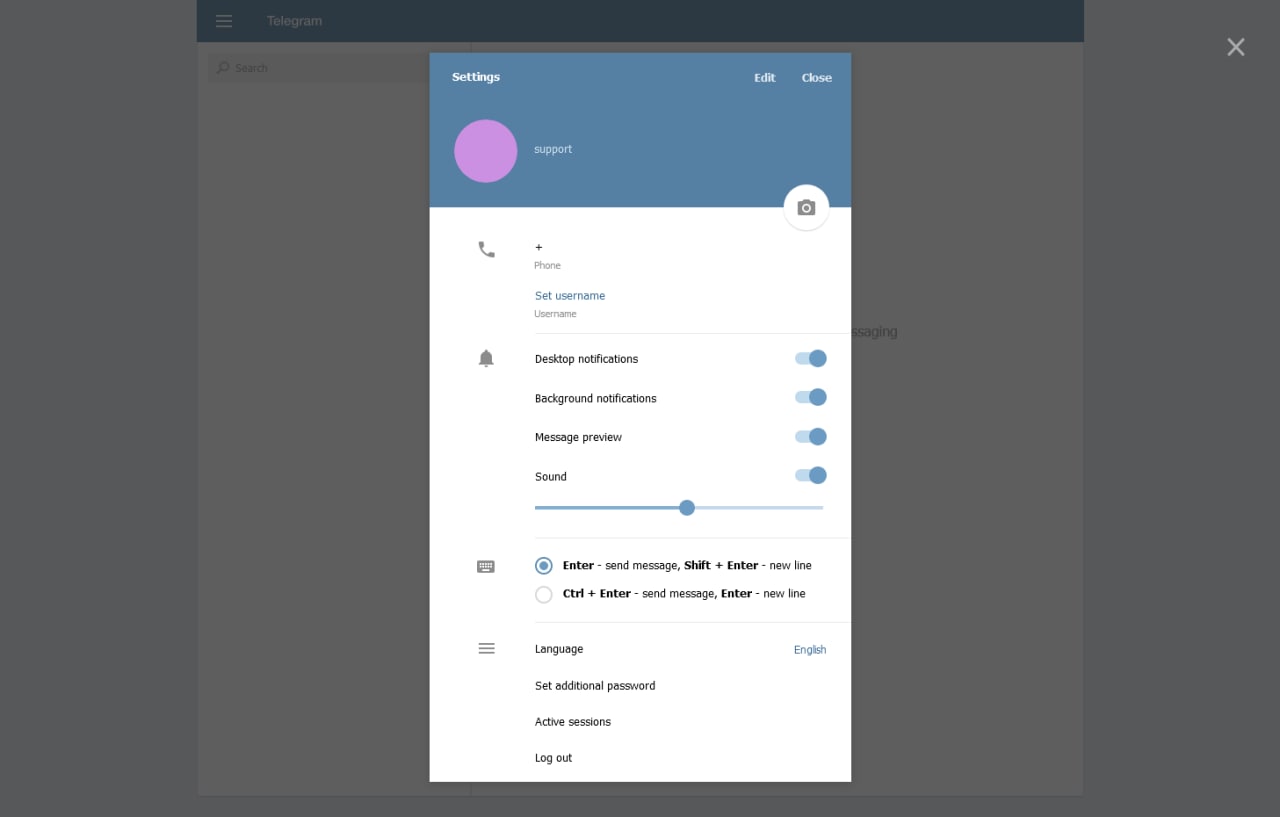Select Enter to send message option
Viewport: 1280px width, 817px height.
tap(544, 566)
